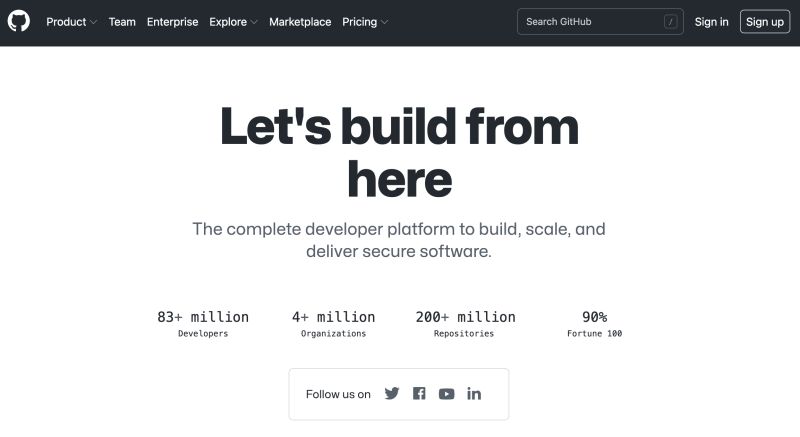Expand the Product dropdown menu
Image resolution: width=800 pixels, height=437 pixels.
point(71,22)
